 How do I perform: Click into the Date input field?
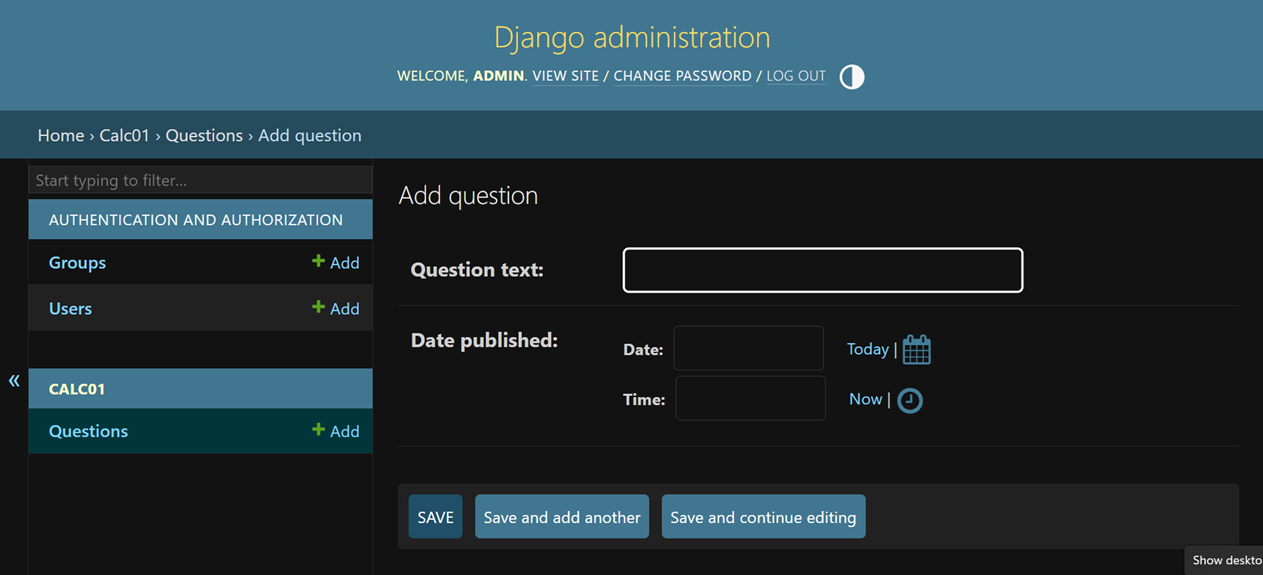pos(748,349)
